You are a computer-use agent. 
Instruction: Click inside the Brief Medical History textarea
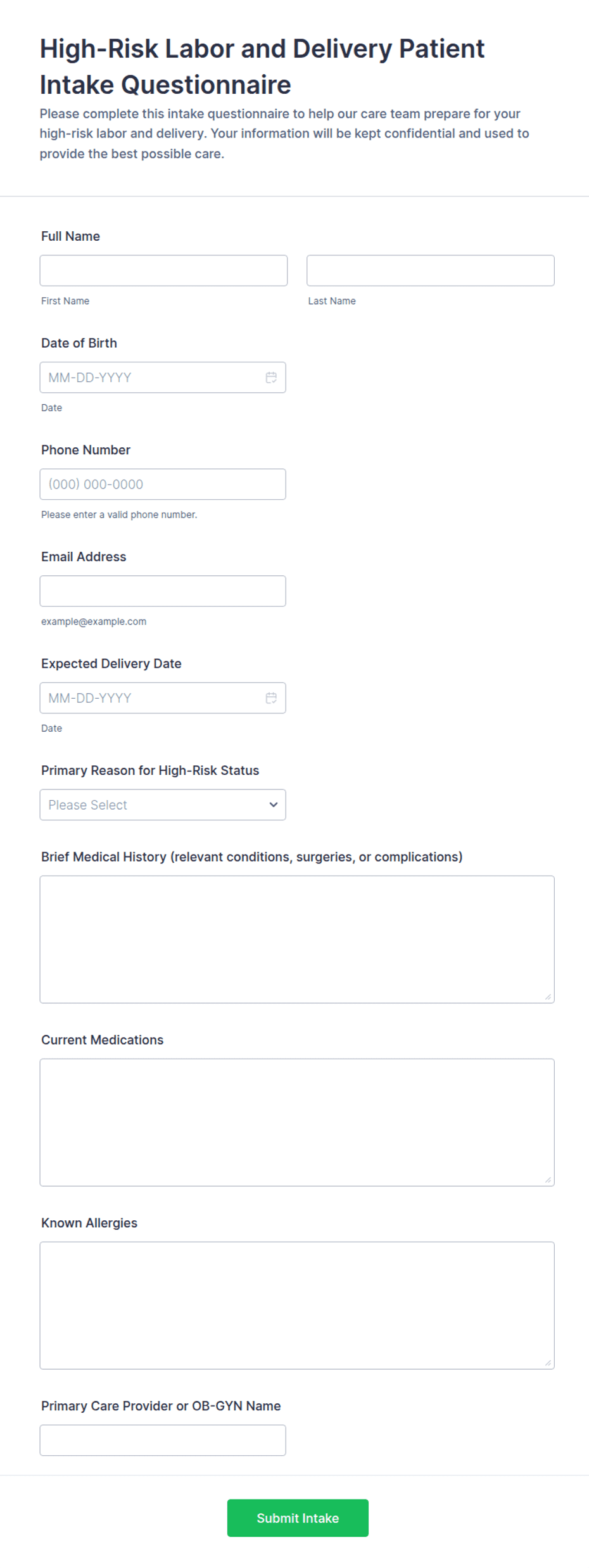point(297,940)
